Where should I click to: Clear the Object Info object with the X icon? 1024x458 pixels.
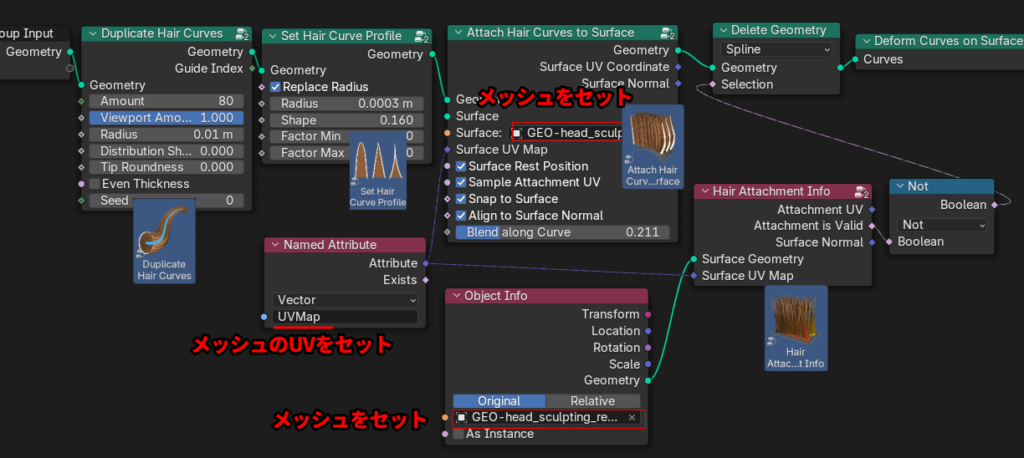632,417
